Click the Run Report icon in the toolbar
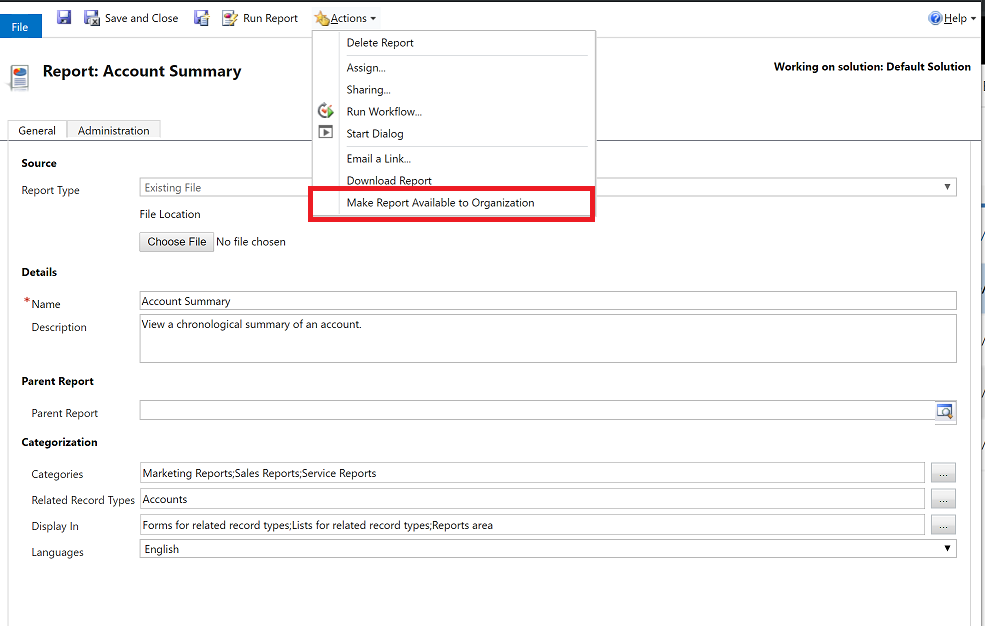This screenshot has width=985, height=626. (x=230, y=17)
